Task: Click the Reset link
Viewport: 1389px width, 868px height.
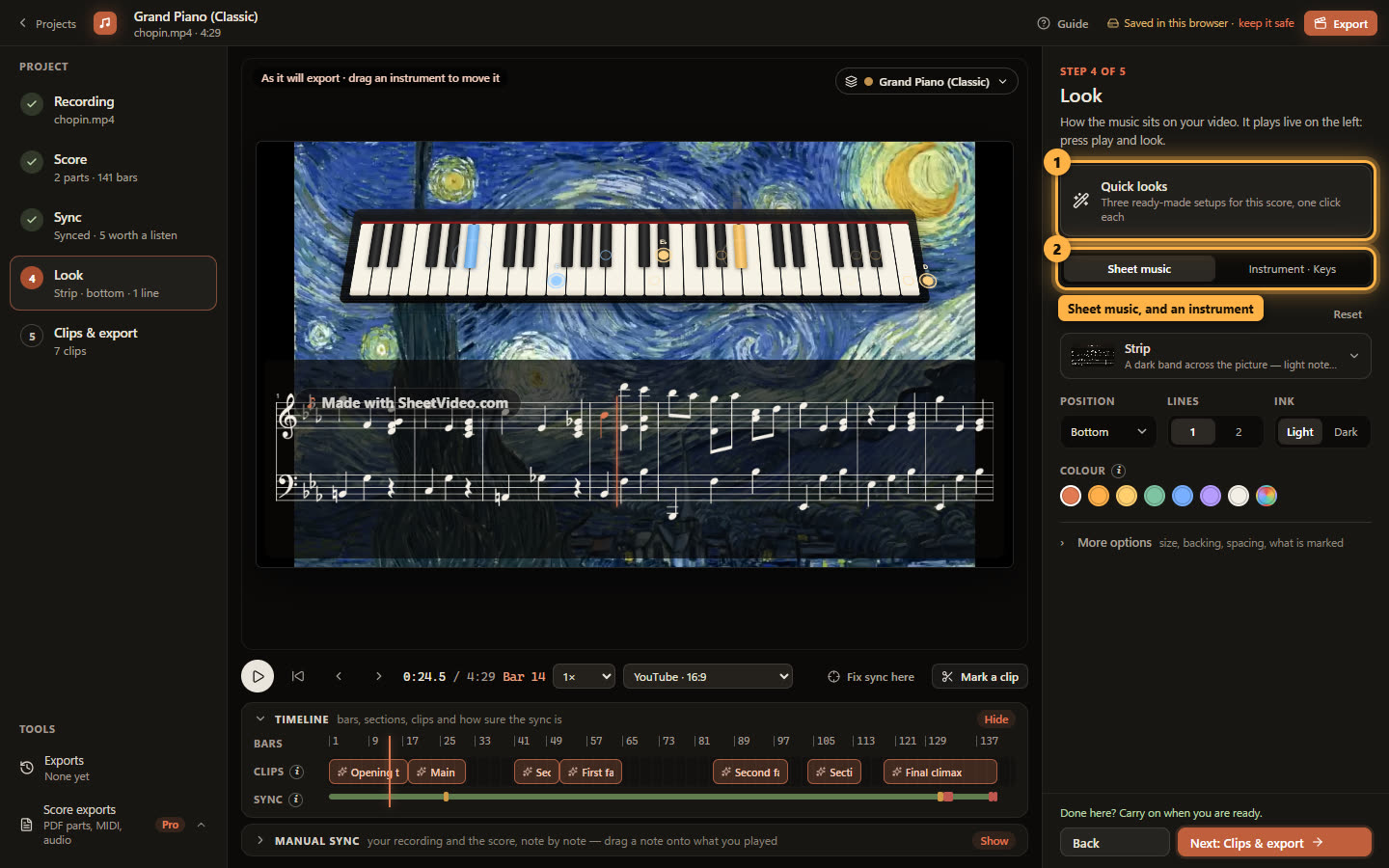Action: (1348, 314)
